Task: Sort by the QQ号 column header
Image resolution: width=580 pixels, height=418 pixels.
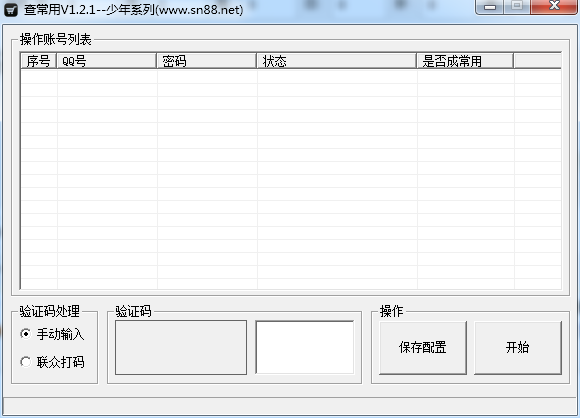Action: [107, 61]
